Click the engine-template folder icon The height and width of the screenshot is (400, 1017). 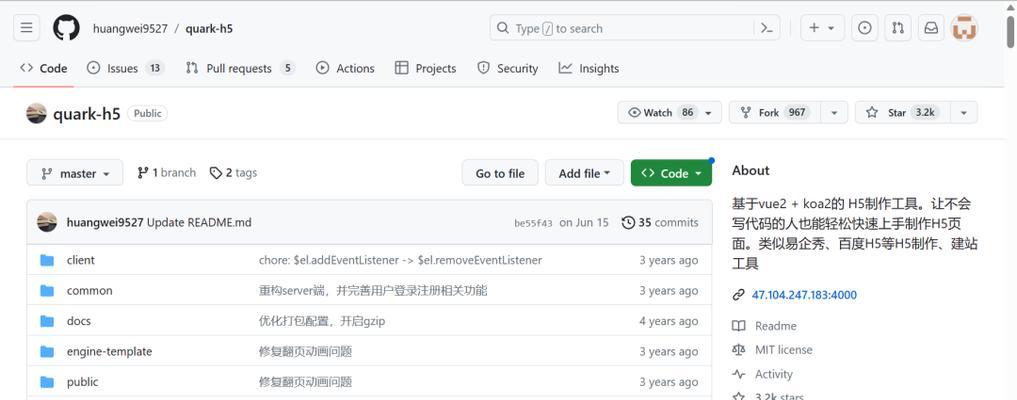pos(47,351)
